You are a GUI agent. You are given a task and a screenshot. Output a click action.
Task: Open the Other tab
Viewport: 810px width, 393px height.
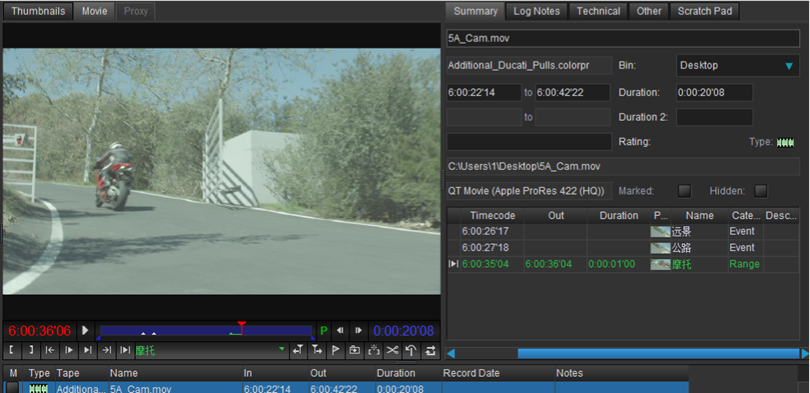(x=649, y=11)
